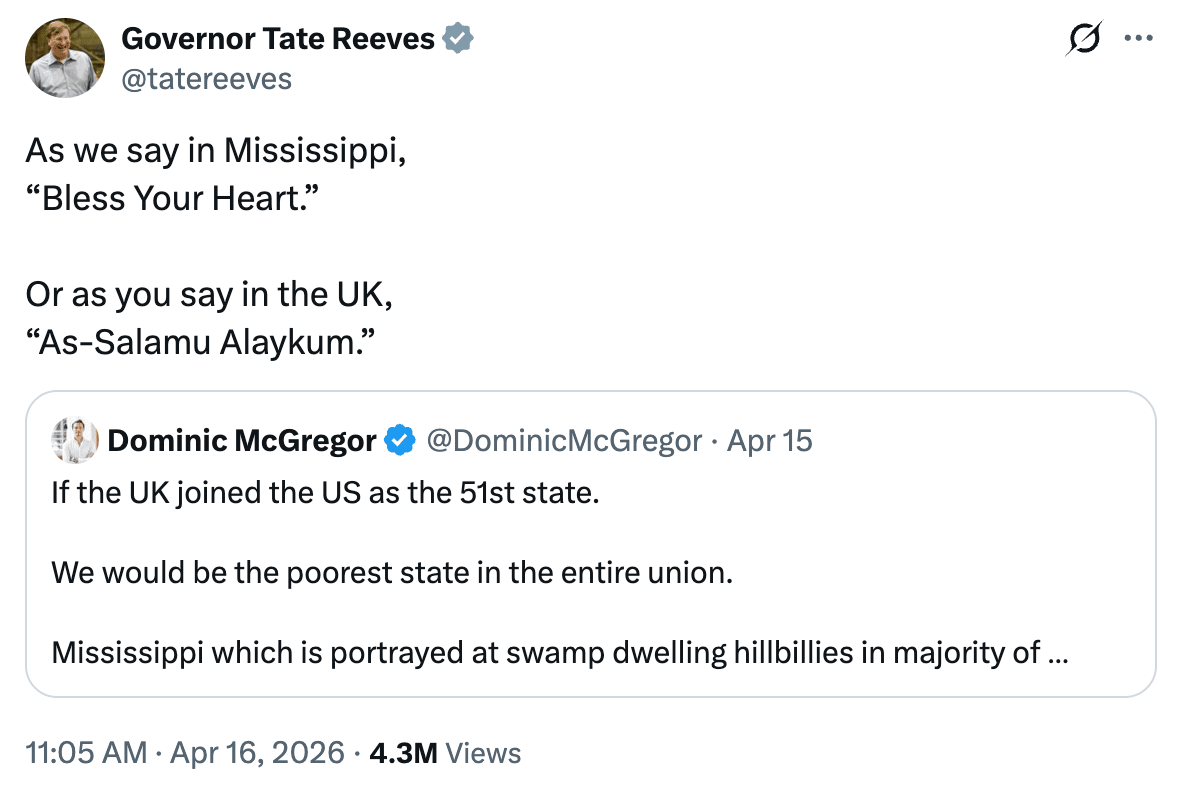Click Dominic McGregor's small avatar
The image size is (1182, 788).
[76, 440]
